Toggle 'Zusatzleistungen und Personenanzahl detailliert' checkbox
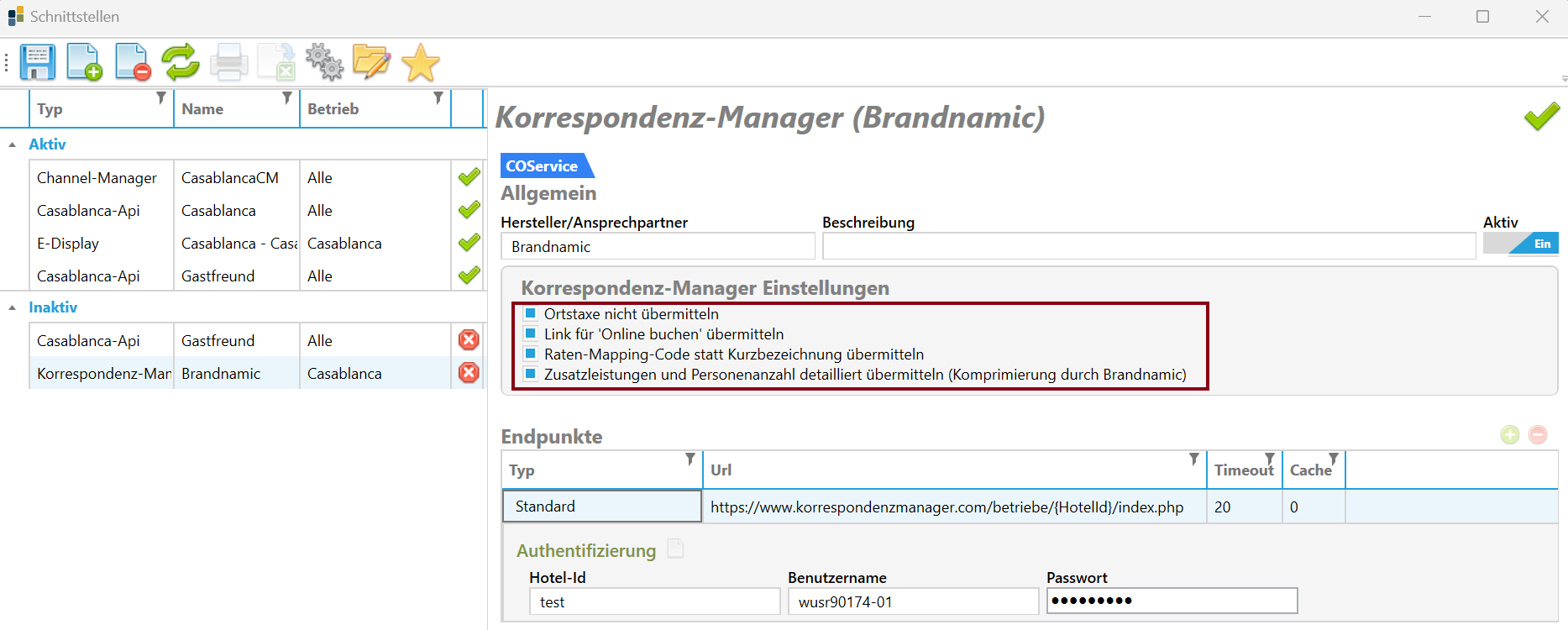 (530, 374)
